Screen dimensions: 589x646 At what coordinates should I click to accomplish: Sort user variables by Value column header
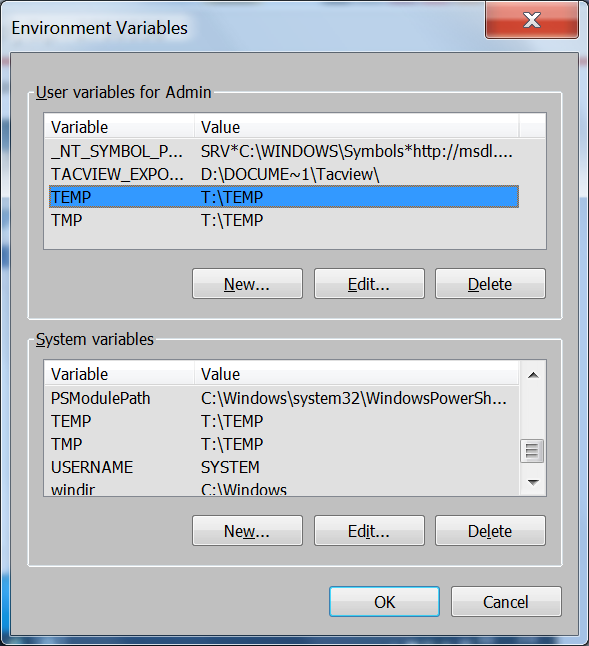[x=356, y=126]
